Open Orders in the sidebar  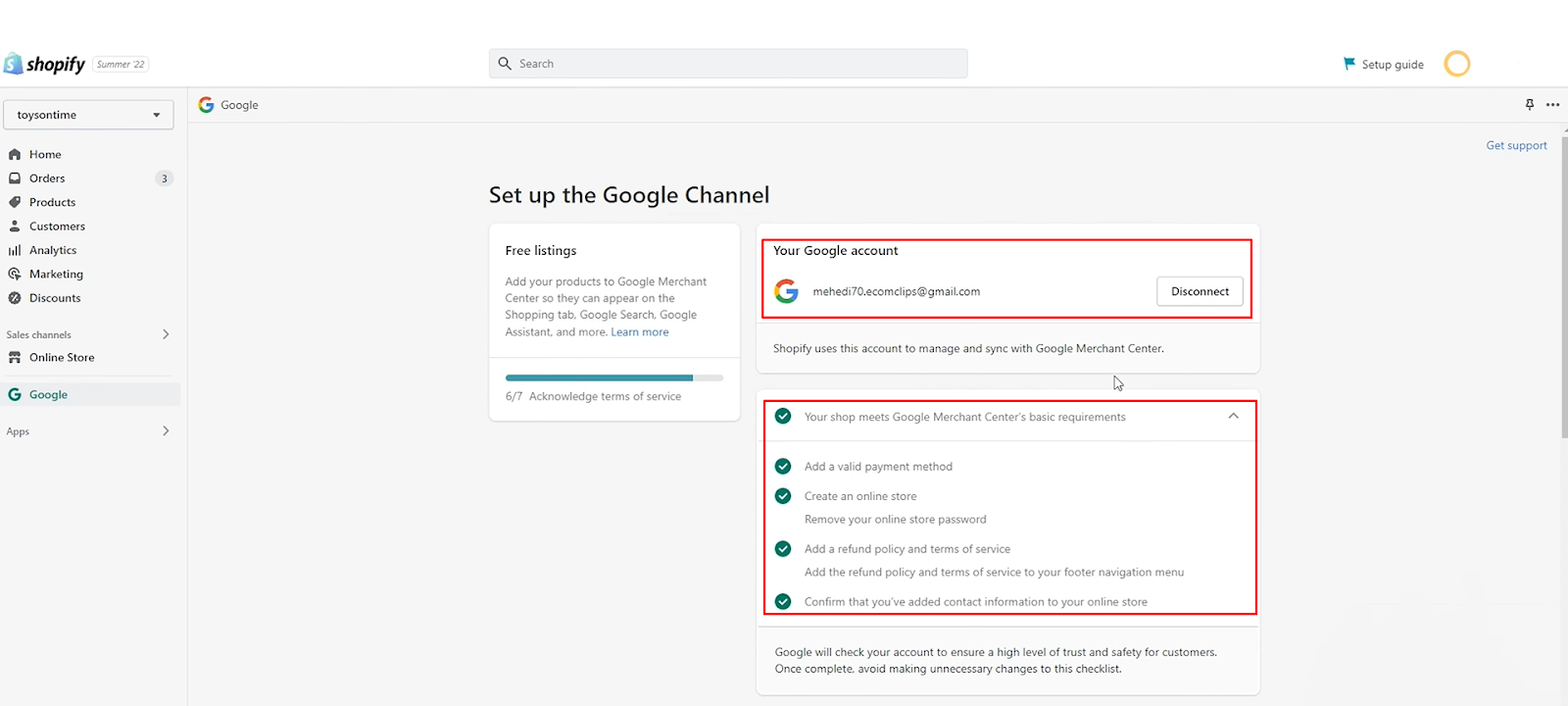coord(47,178)
